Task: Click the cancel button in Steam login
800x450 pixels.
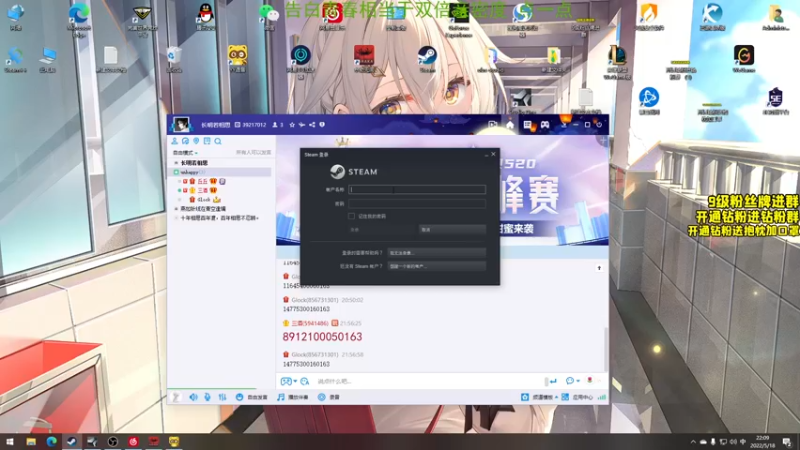Action: coord(452,230)
